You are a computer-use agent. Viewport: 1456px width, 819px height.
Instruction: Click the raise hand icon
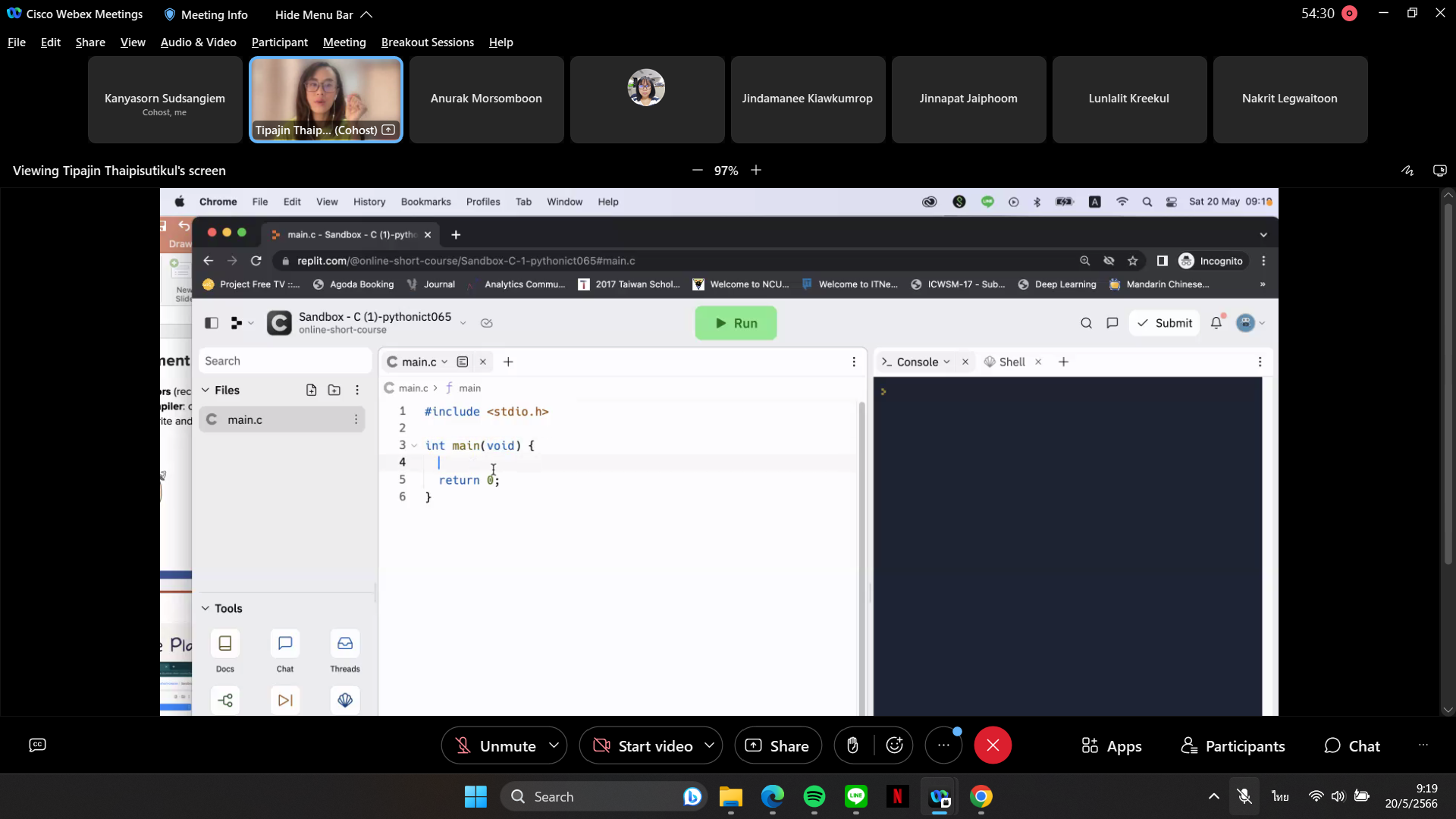(853, 745)
